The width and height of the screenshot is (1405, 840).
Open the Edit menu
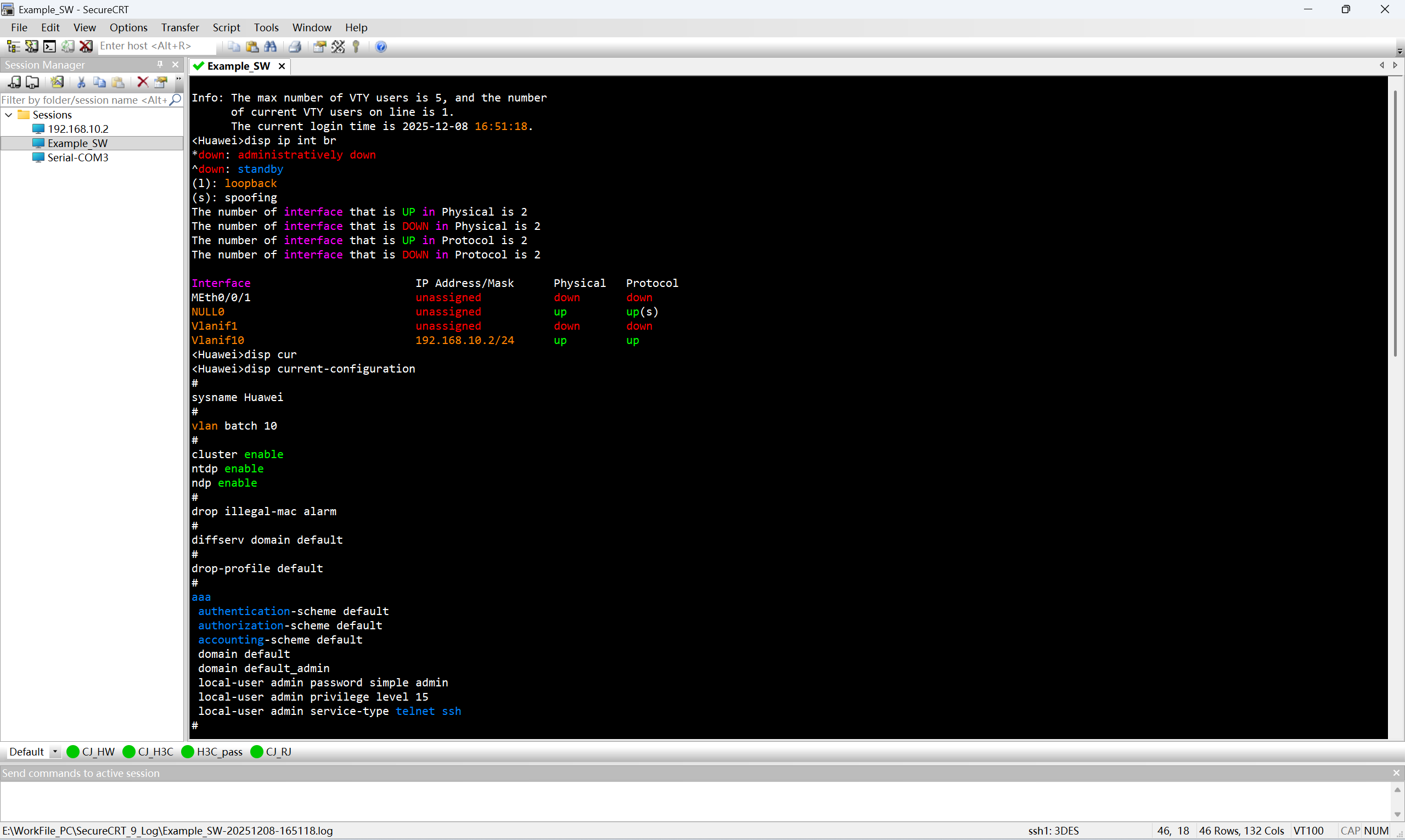[50, 27]
